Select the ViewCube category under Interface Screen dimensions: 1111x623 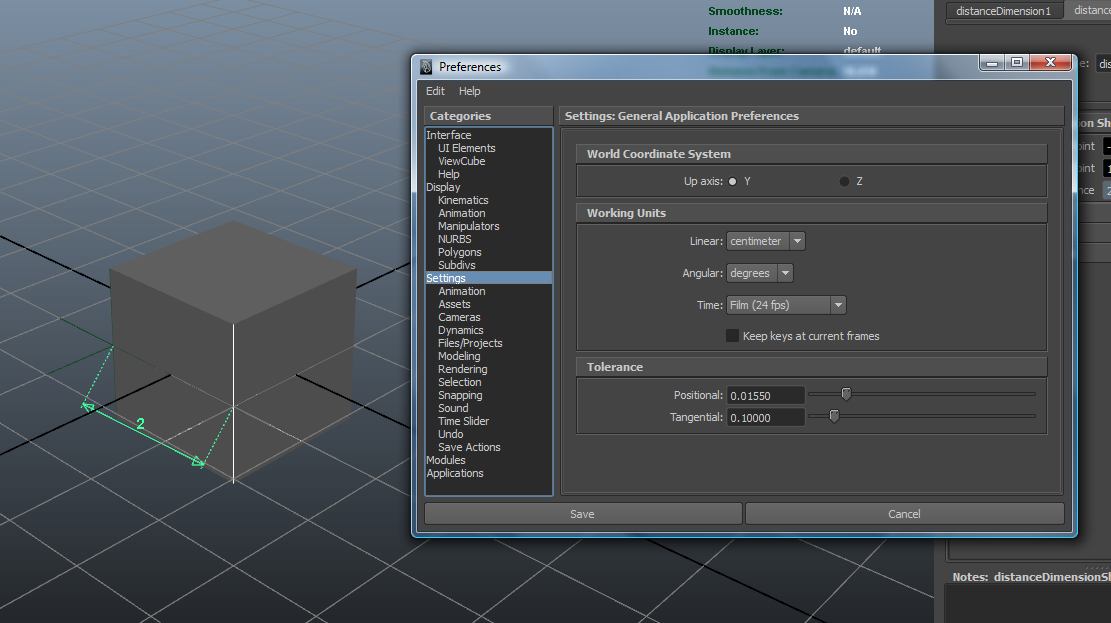click(x=461, y=160)
